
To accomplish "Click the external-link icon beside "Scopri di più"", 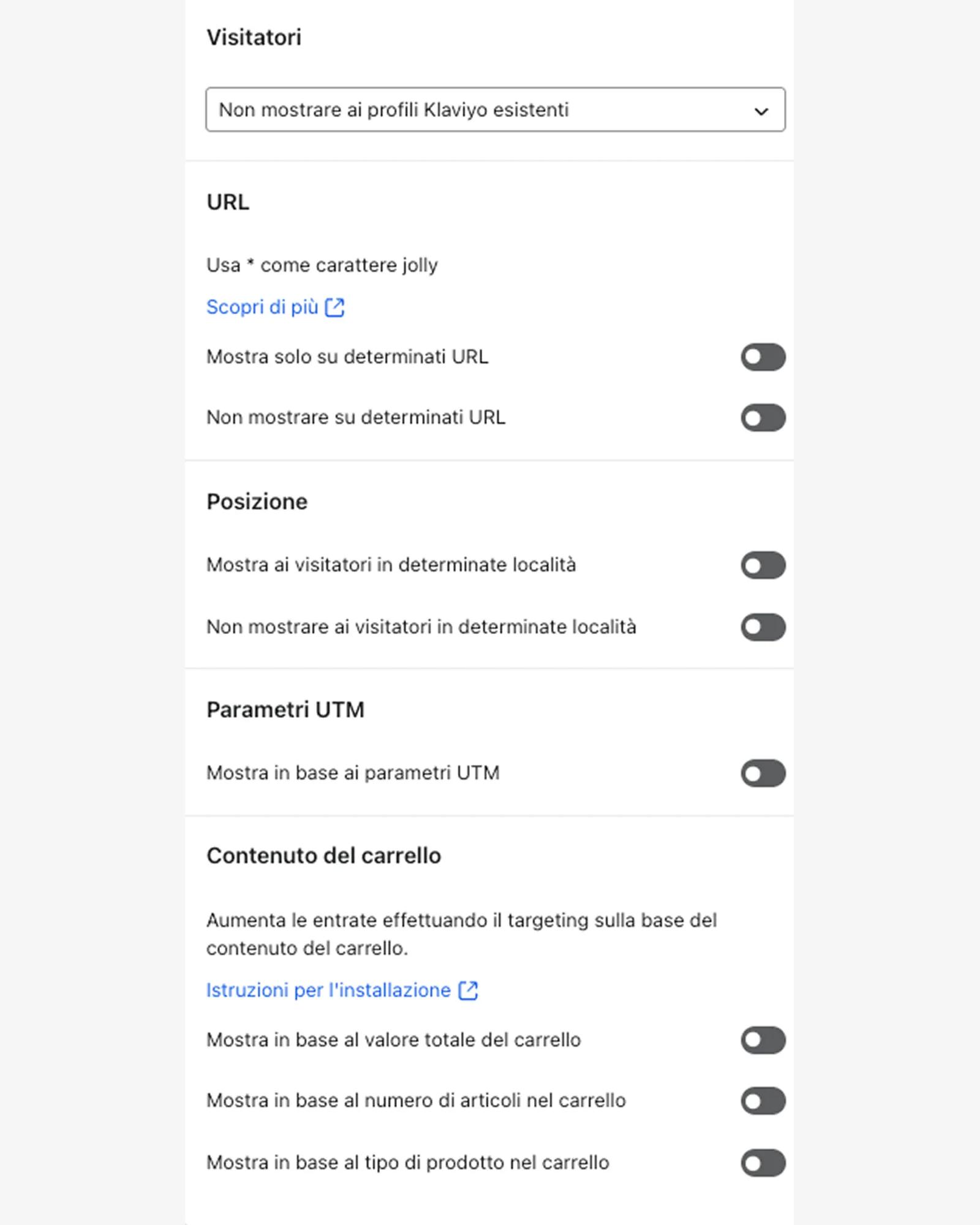I will coord(334,307).
